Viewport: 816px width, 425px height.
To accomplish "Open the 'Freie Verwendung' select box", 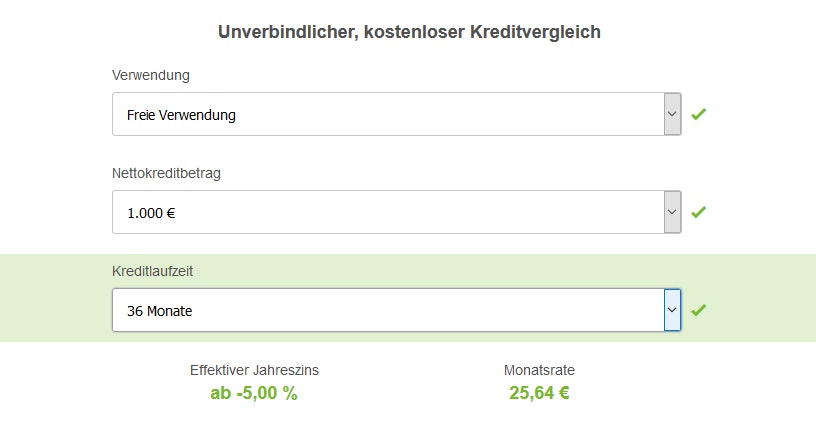I will coord(388,114).
